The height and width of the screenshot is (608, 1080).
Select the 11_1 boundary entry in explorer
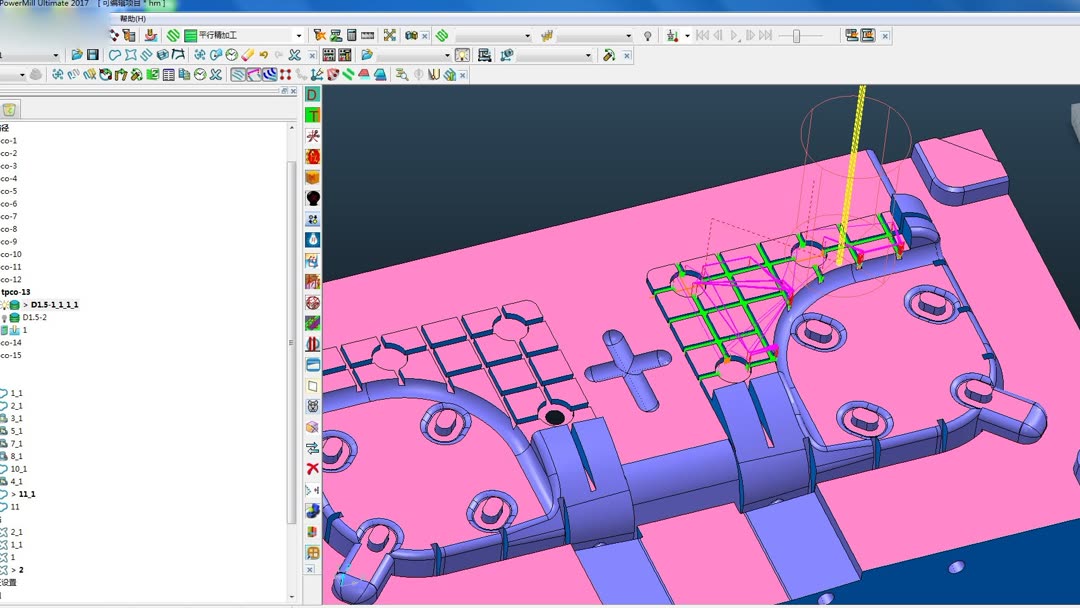pos(27,494)
